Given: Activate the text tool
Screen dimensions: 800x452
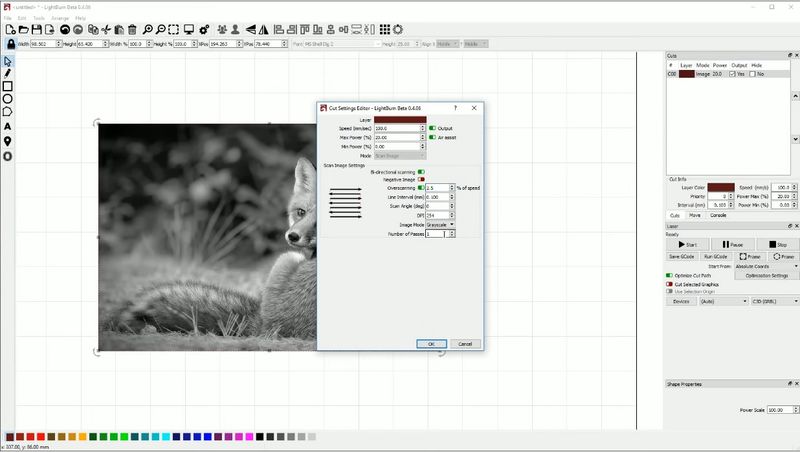Looking at the screenshot, I should click(x=8, y=127).
